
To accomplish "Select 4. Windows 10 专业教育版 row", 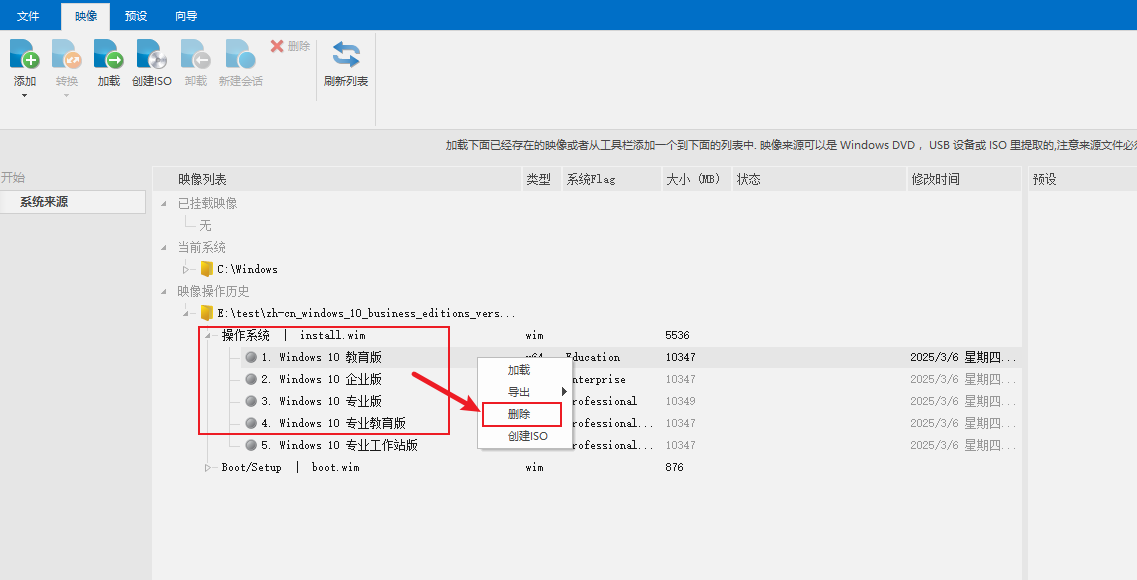I will point(631,423).
